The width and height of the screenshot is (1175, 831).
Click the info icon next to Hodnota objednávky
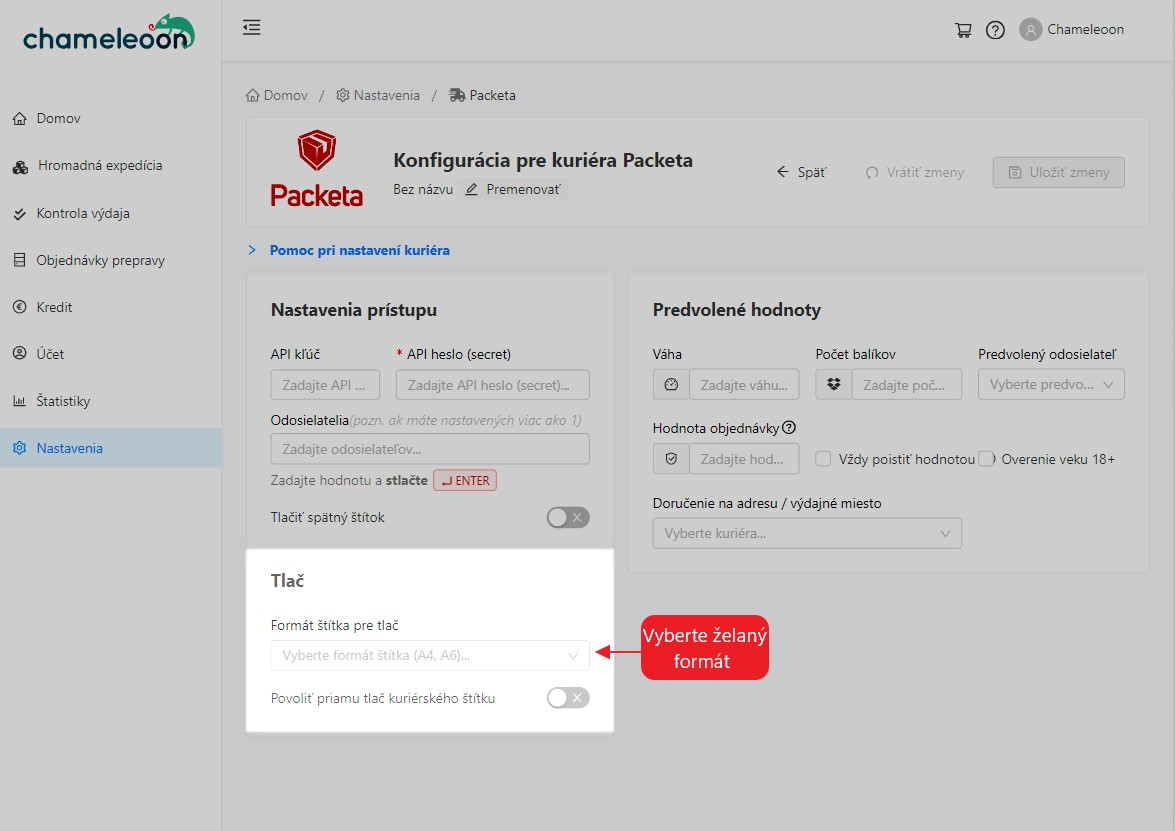(789, 428)
